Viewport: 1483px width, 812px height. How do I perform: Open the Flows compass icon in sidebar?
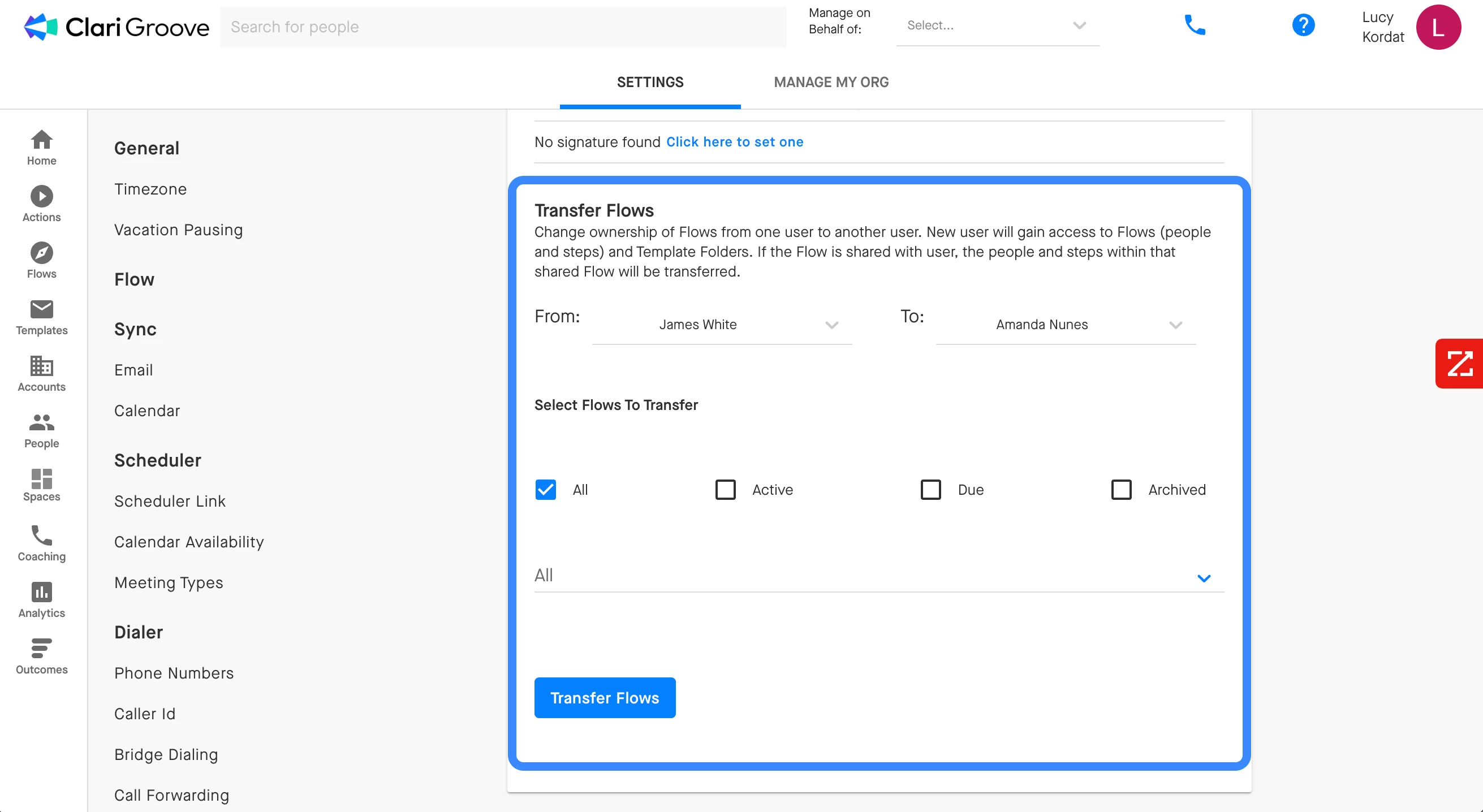coord(41,253)
